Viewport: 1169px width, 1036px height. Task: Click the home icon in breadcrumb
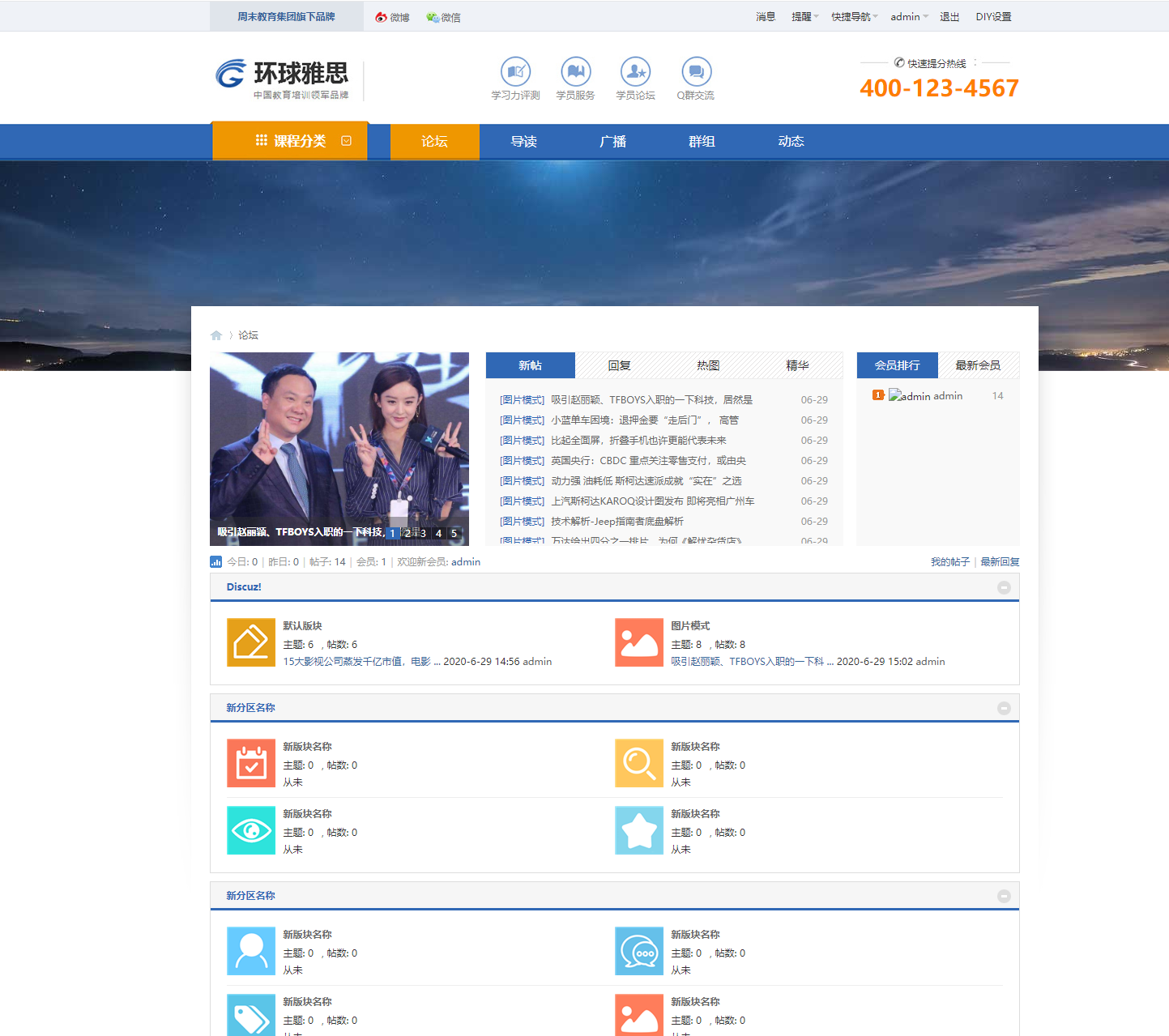click(x=216, y=335)
